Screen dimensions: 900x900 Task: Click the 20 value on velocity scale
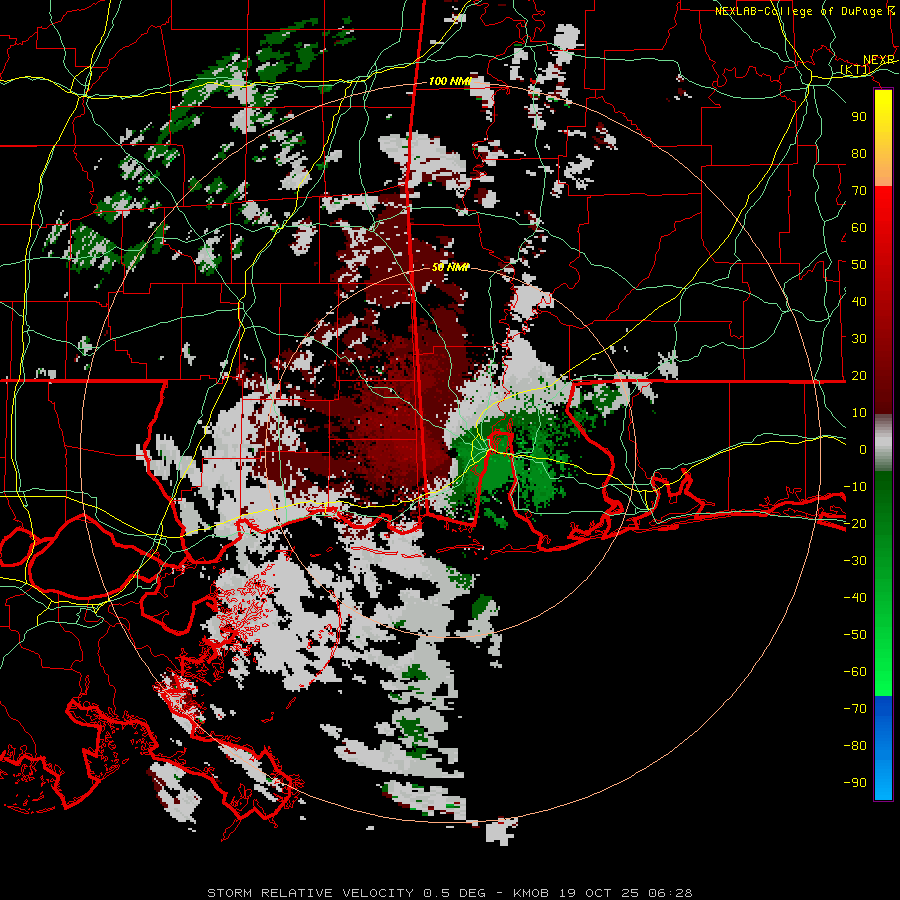click(859, 375)
